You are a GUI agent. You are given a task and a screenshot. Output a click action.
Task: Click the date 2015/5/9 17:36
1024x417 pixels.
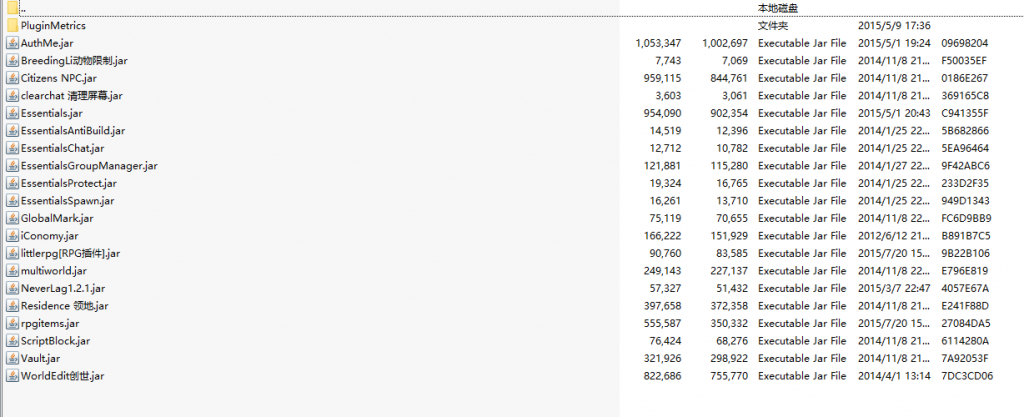pos(894,25)
